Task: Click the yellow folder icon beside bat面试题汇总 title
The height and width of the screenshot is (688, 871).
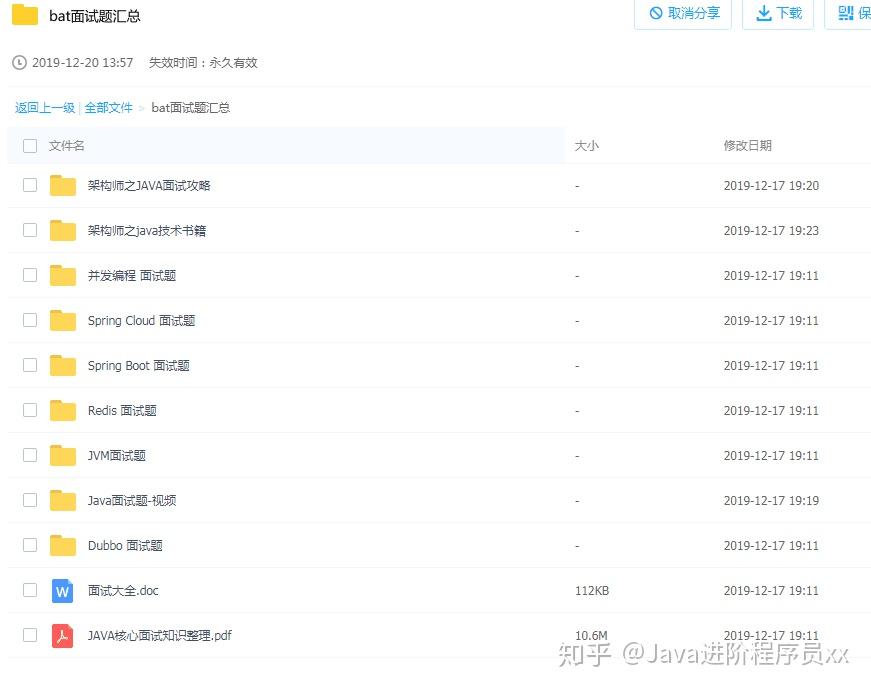Action: (x=26, y=16)
